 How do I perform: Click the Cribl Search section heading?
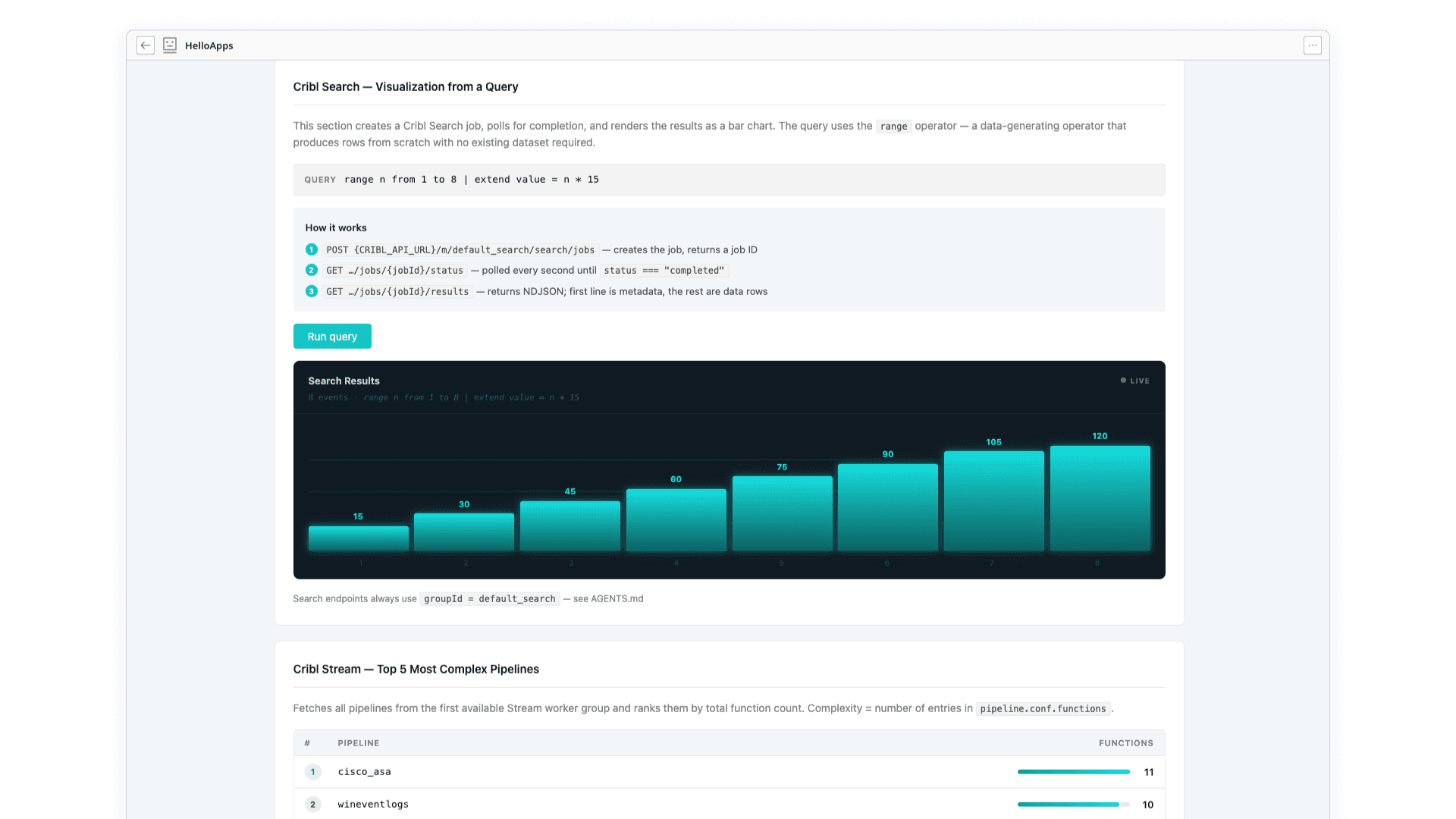pyautogui.click(x=406, y=86)
